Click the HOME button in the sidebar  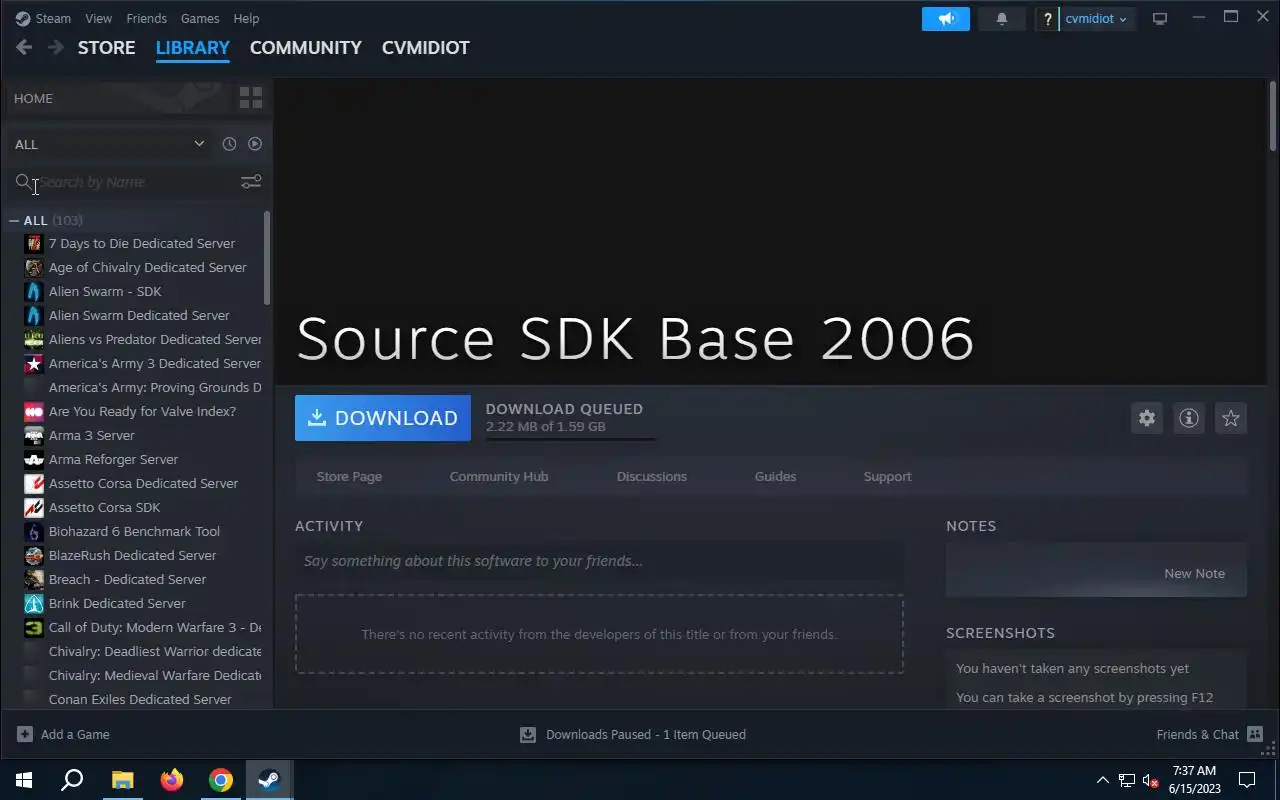pos(33,98)
